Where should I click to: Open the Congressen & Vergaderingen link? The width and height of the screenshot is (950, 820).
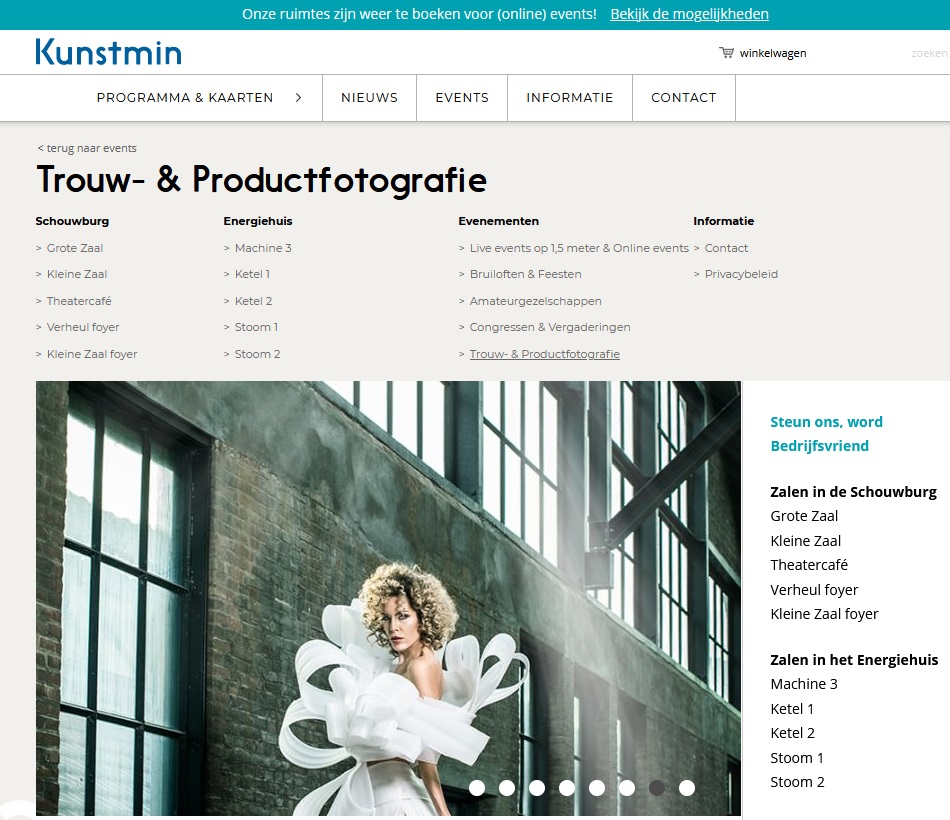550,327
